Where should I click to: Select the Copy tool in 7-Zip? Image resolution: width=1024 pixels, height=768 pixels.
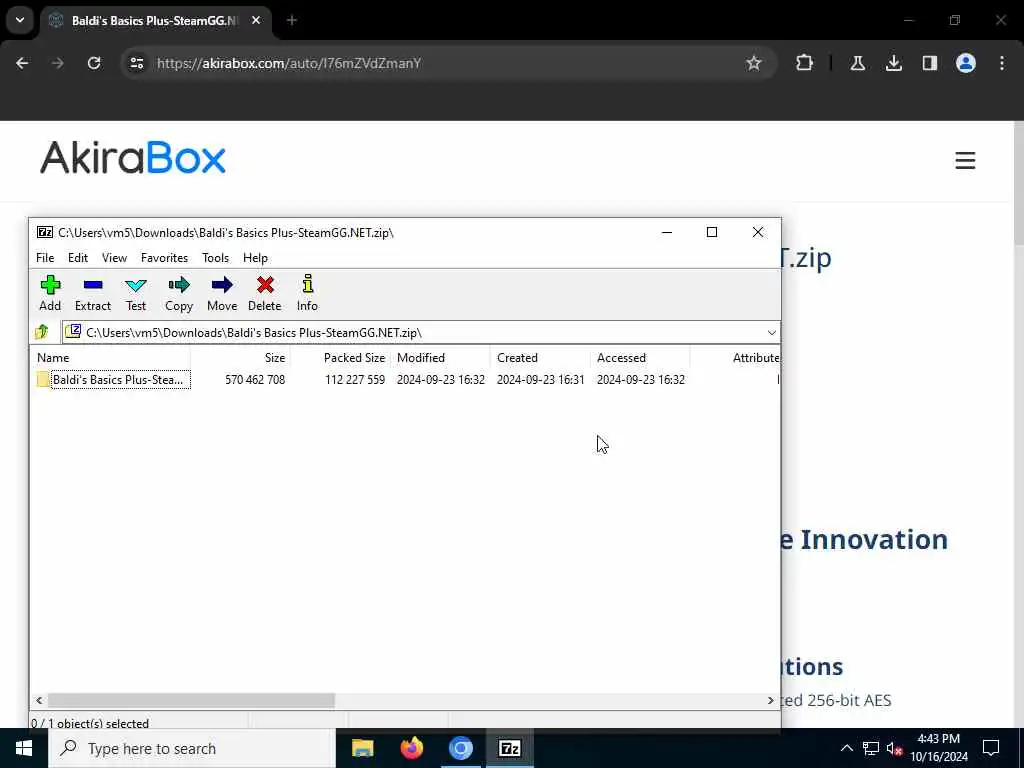pyautogui.click(x=179, y=293)
